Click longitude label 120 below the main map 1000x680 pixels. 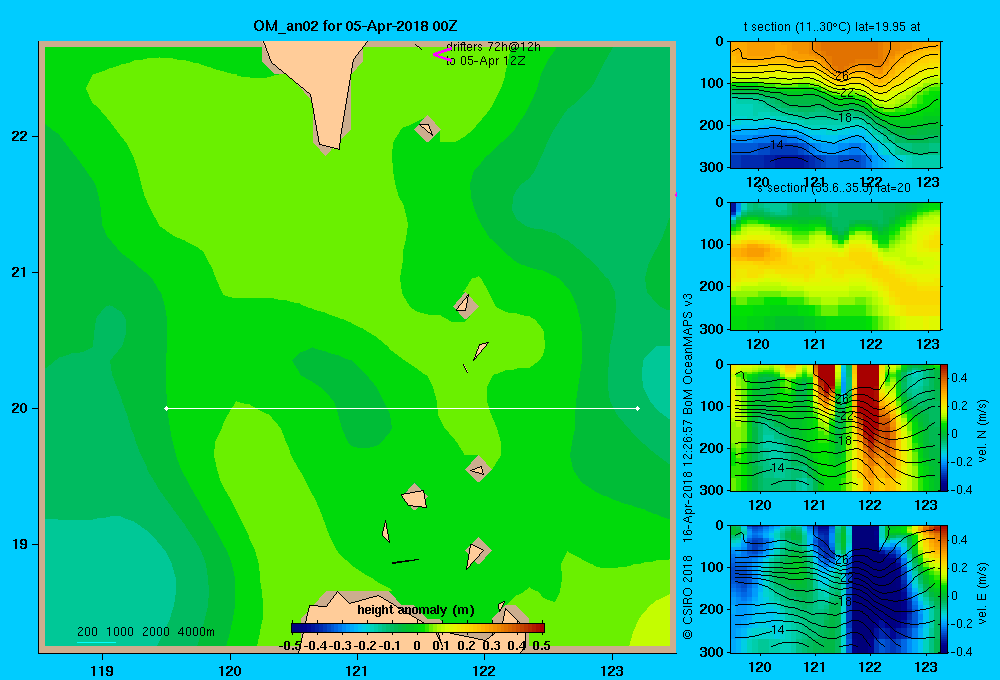(x=230, y=670)
